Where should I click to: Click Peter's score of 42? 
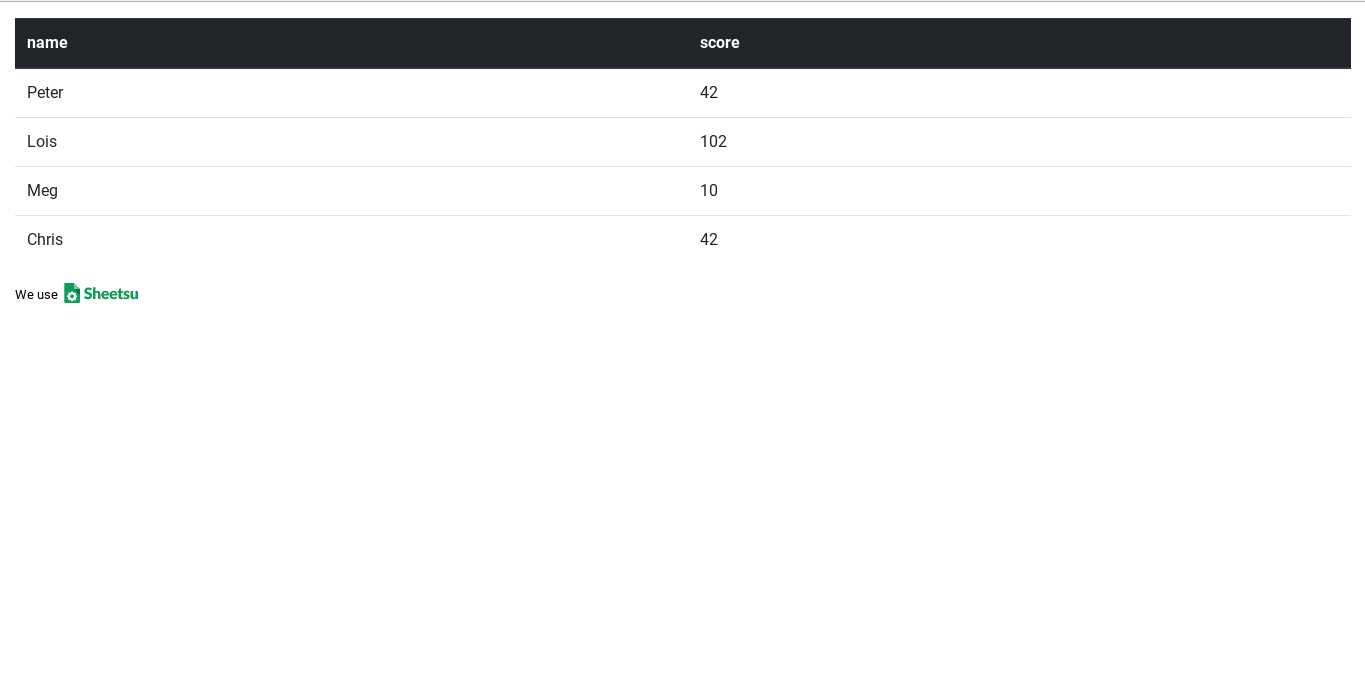click(x=709, y=93)
